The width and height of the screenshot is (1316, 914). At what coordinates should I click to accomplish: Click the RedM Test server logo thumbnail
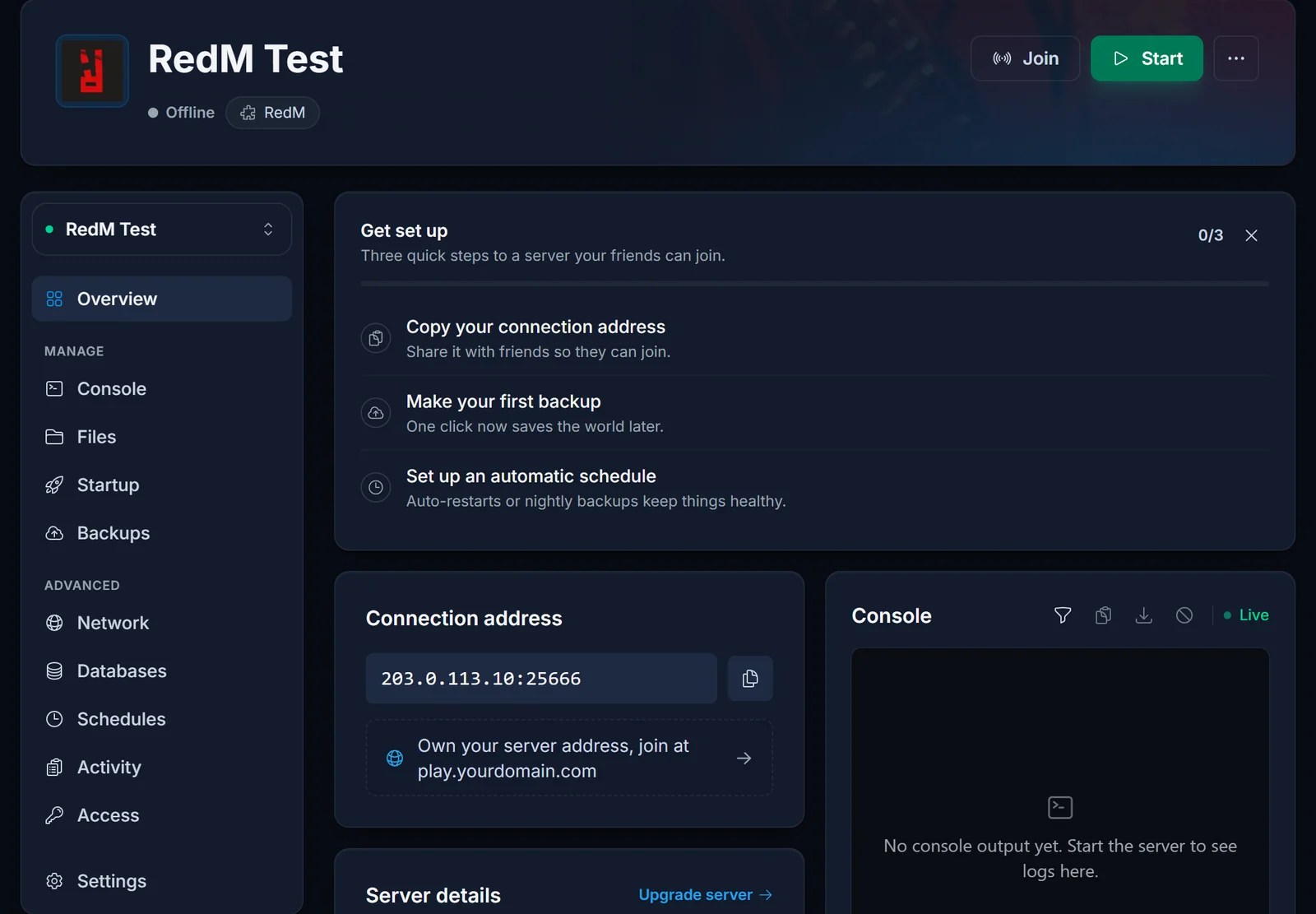[92, 71]
